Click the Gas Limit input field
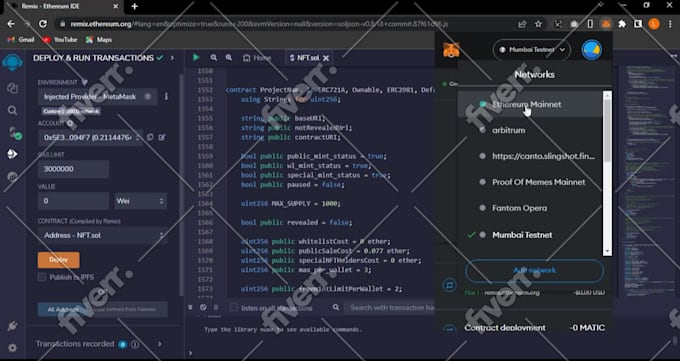Viewport: 680px width, 361px height. [x=73, y=169]
